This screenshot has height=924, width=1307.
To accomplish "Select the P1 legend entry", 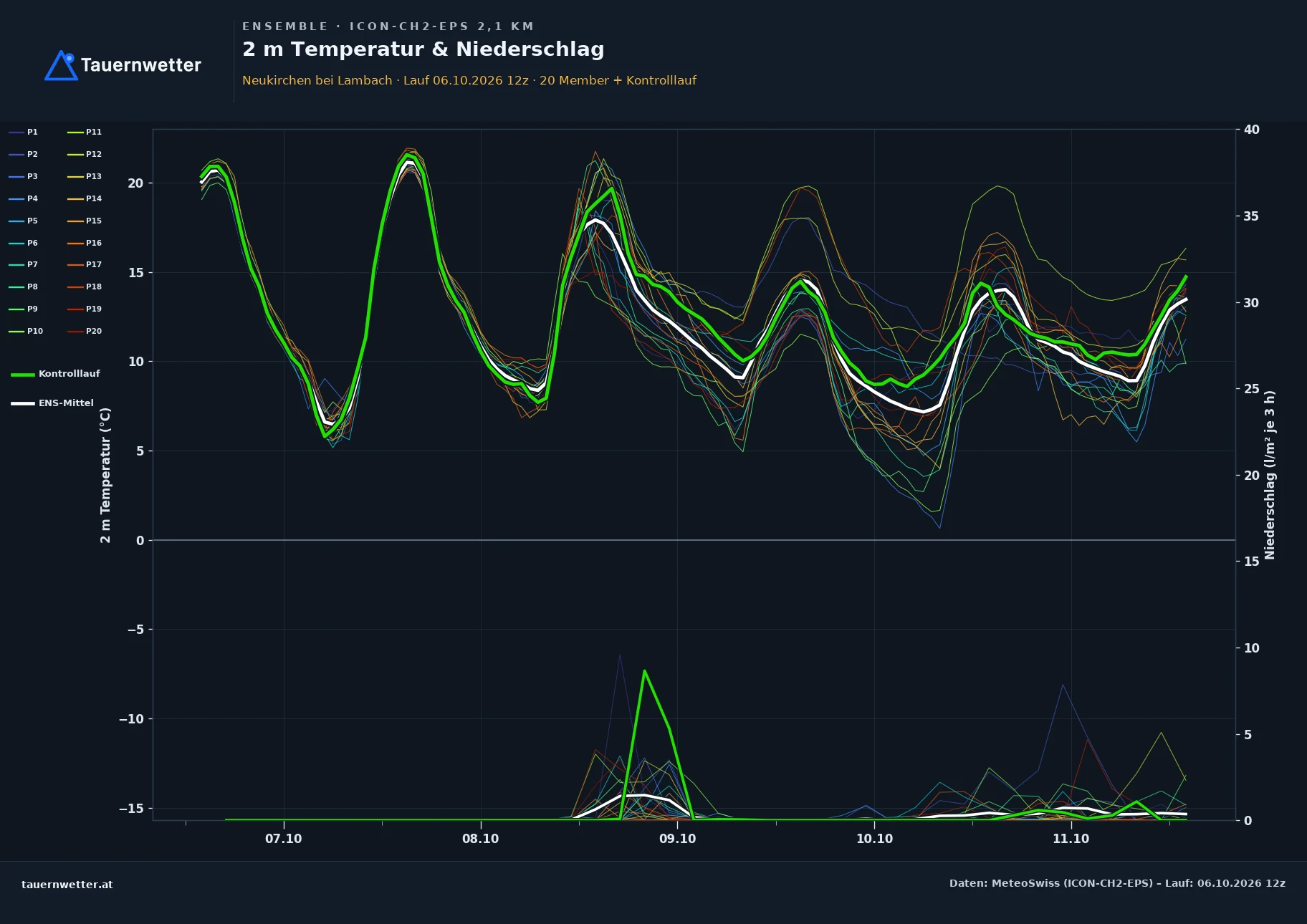I will pos(24,133).
